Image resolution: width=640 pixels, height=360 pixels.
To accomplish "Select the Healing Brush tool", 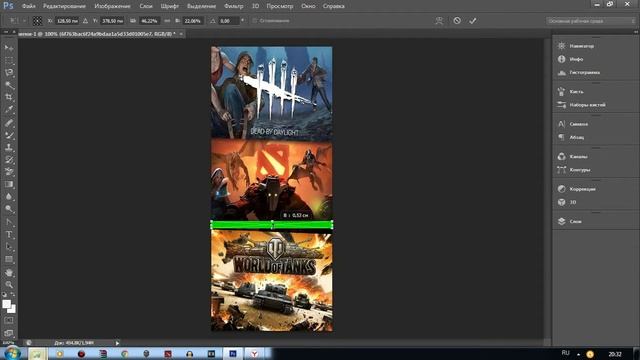I will pos(9,122).
